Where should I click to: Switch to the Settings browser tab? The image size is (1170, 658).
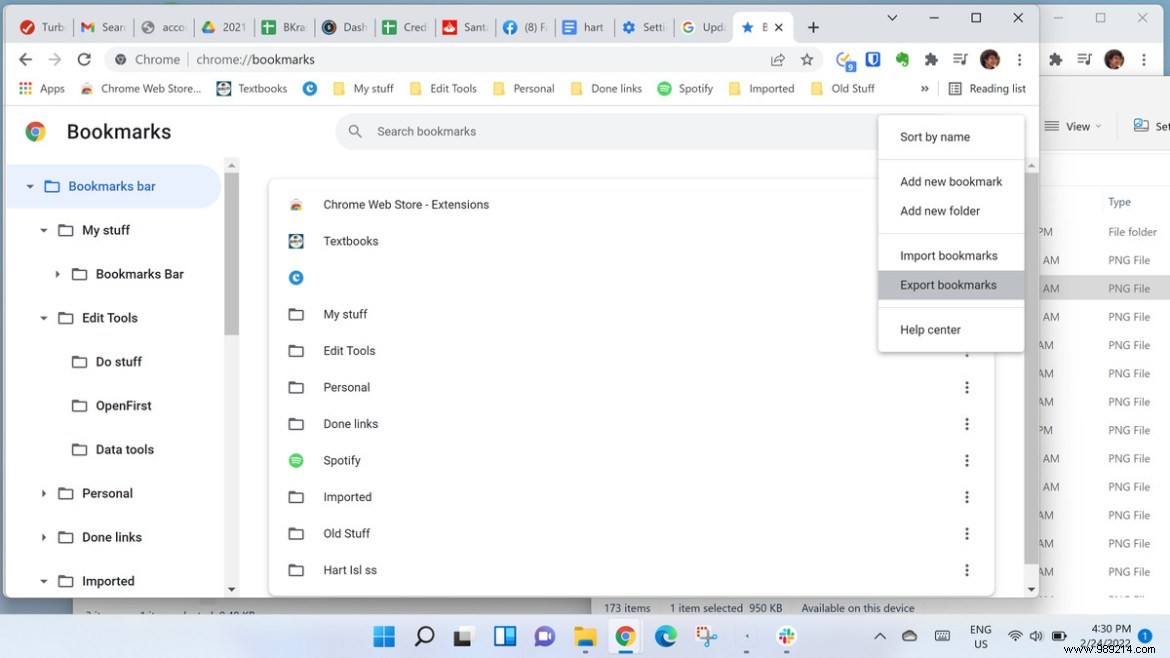(x=643, y=27)
